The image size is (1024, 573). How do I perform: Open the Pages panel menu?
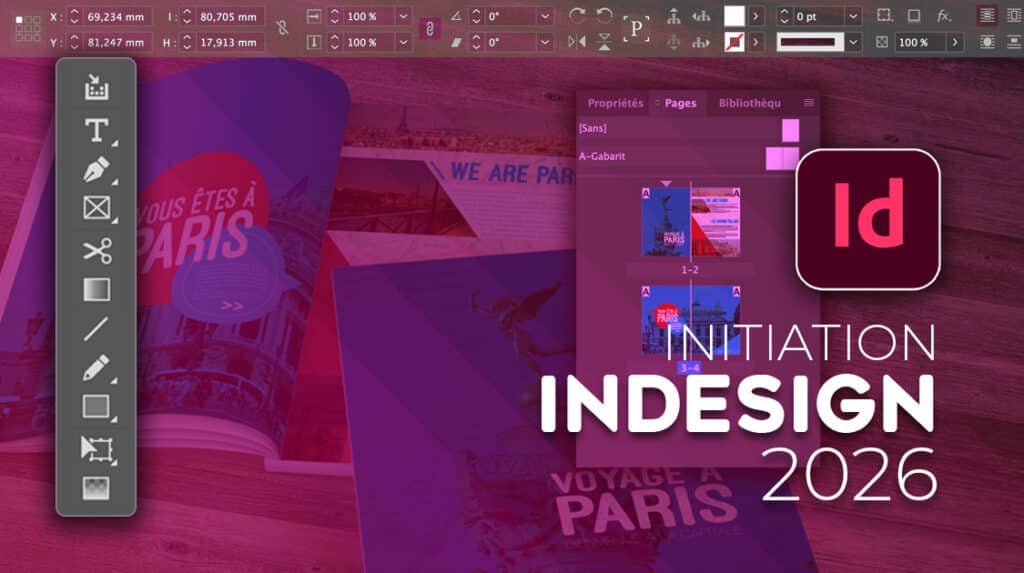tap(808, 103)
